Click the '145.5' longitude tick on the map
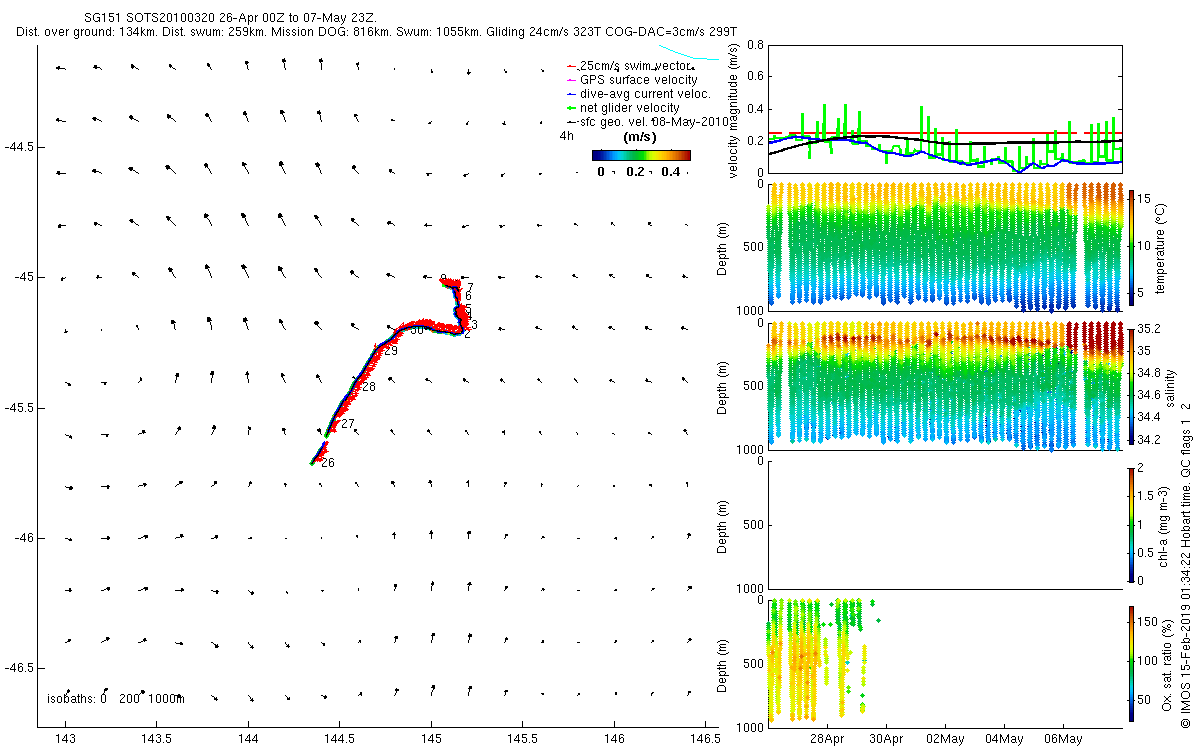This screenshot has height=750, width=1200. pos(522,739)
